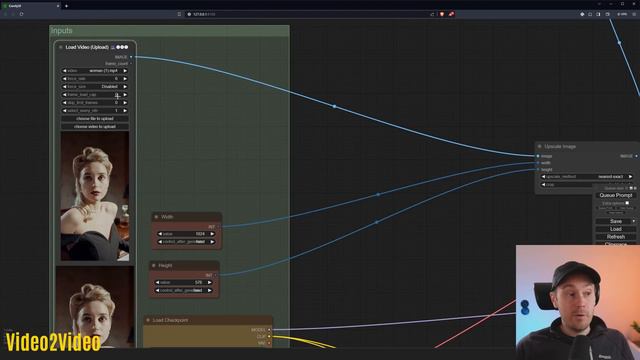Image resolution: width=640 pixels, height=360 pixels.
Task: Next option on Width control_after_generate
Action: [x=212, y=242]
